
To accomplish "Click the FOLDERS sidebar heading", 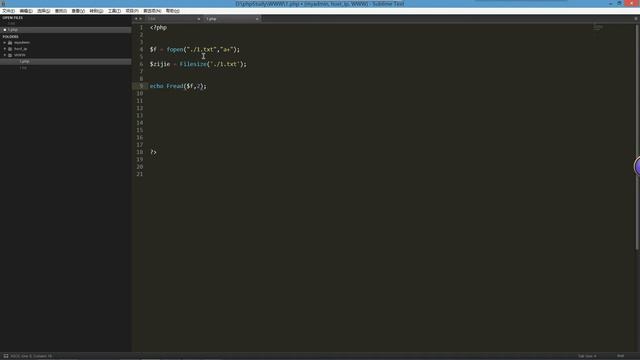I will 11,36.
